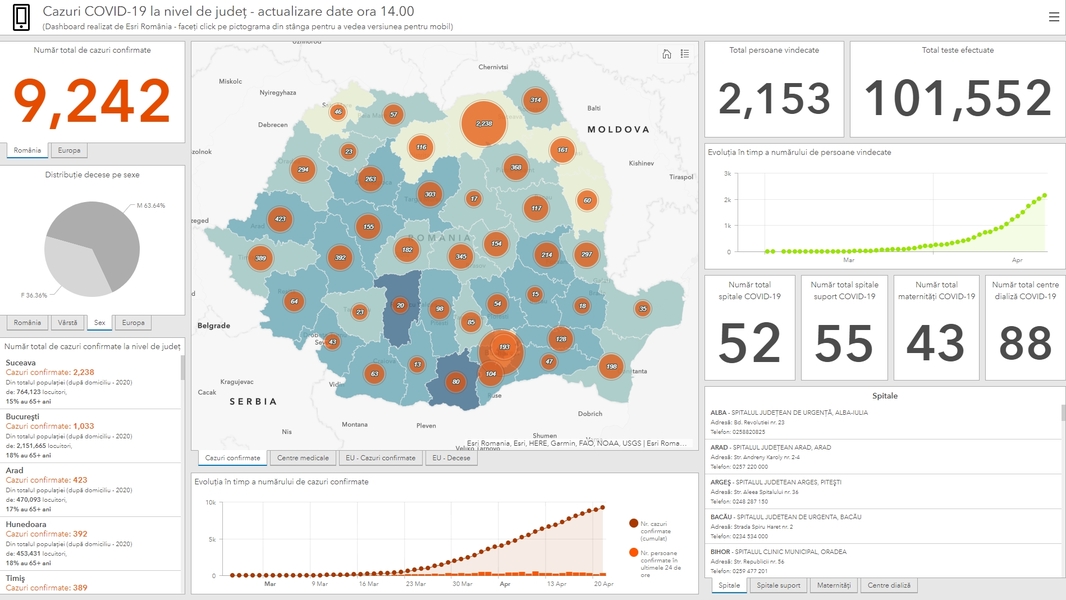Show the Centre dializă tab

888,586
